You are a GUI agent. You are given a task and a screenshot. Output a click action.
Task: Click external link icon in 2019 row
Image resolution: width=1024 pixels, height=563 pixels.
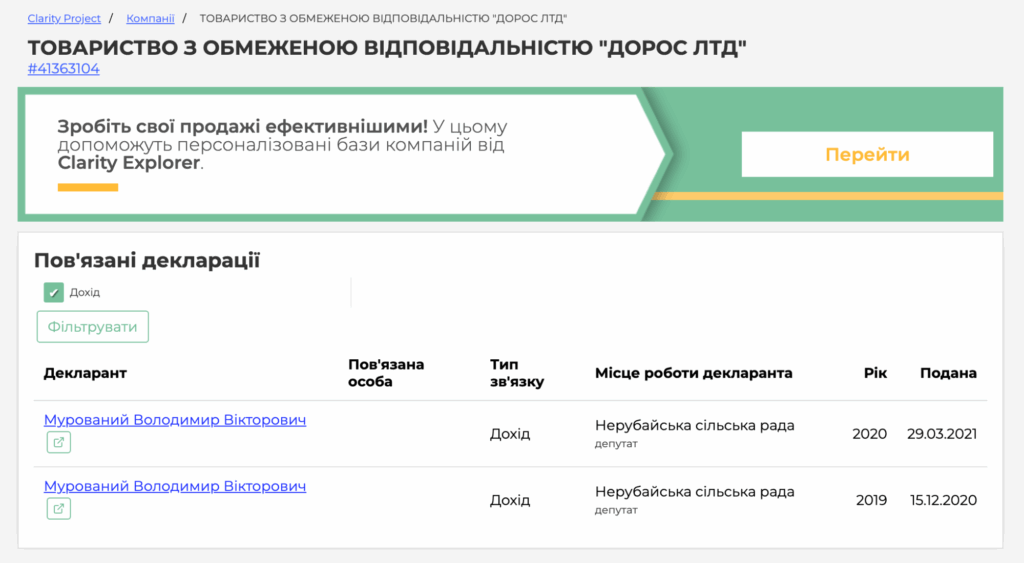58,509
